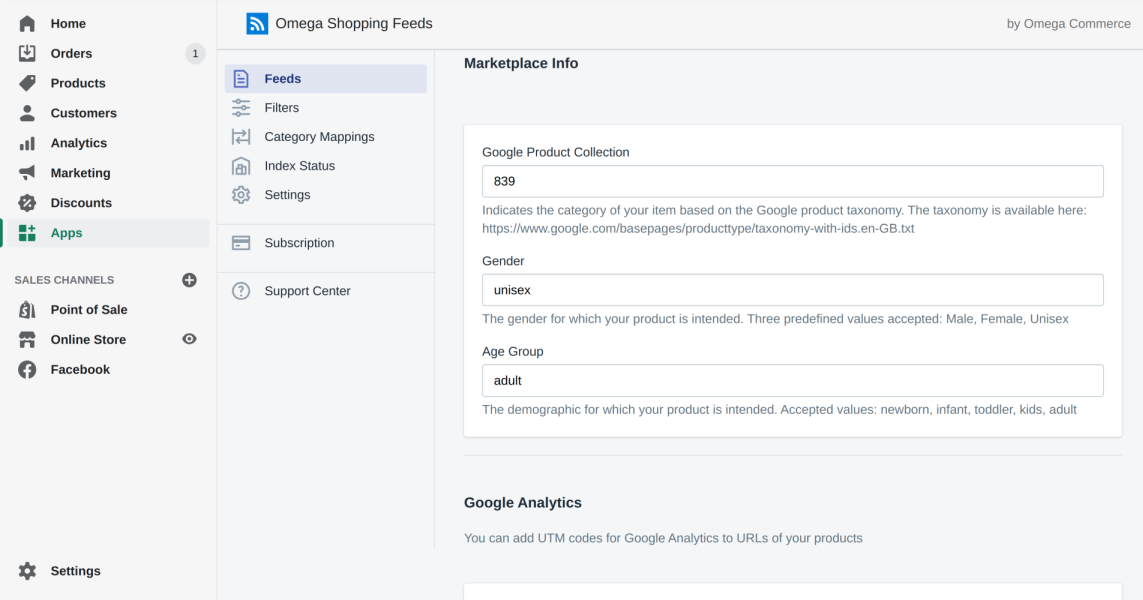
Task: Click the 'by Omega Commerce' text
Action: coord(1069,23)
